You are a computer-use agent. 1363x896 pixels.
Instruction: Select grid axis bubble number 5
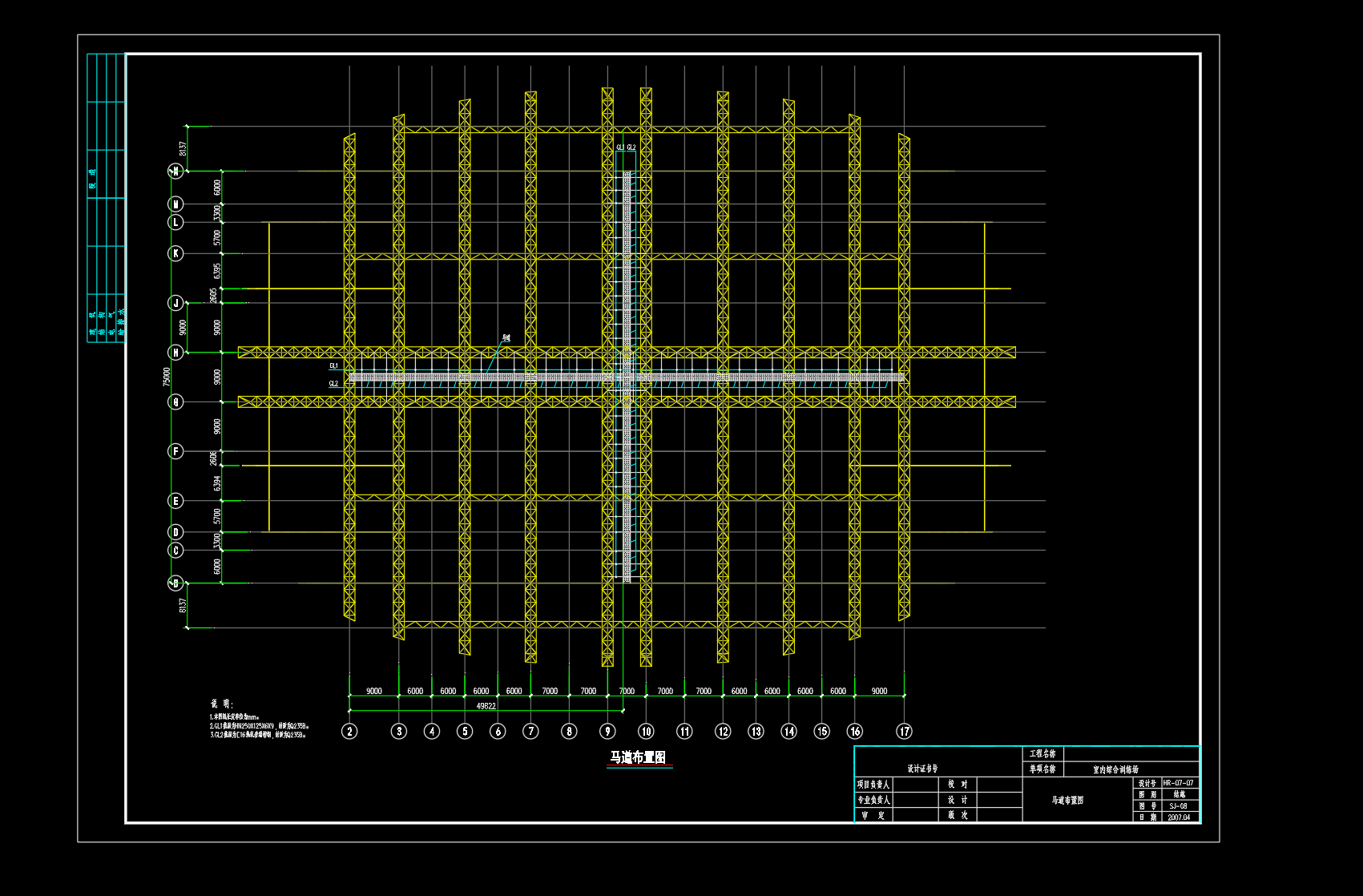pos(465,731)
